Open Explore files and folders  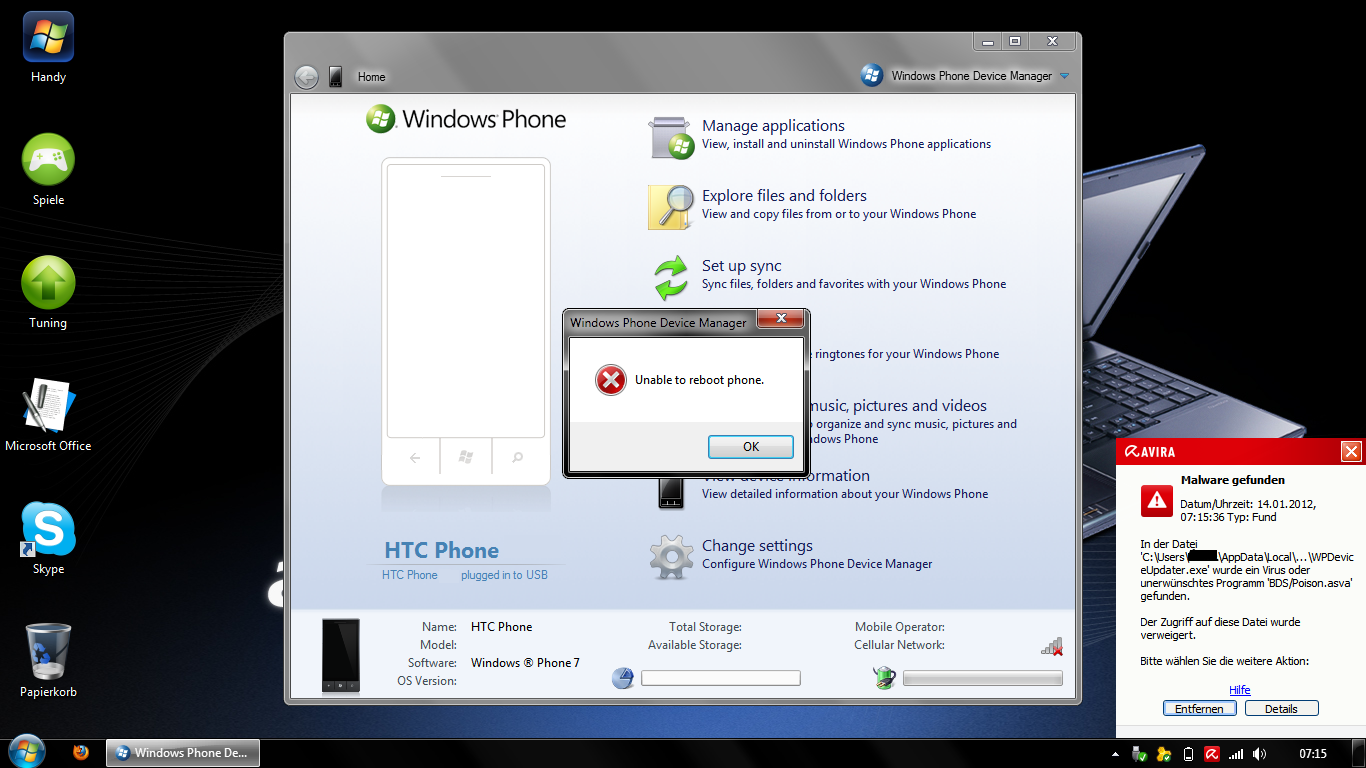784,196
